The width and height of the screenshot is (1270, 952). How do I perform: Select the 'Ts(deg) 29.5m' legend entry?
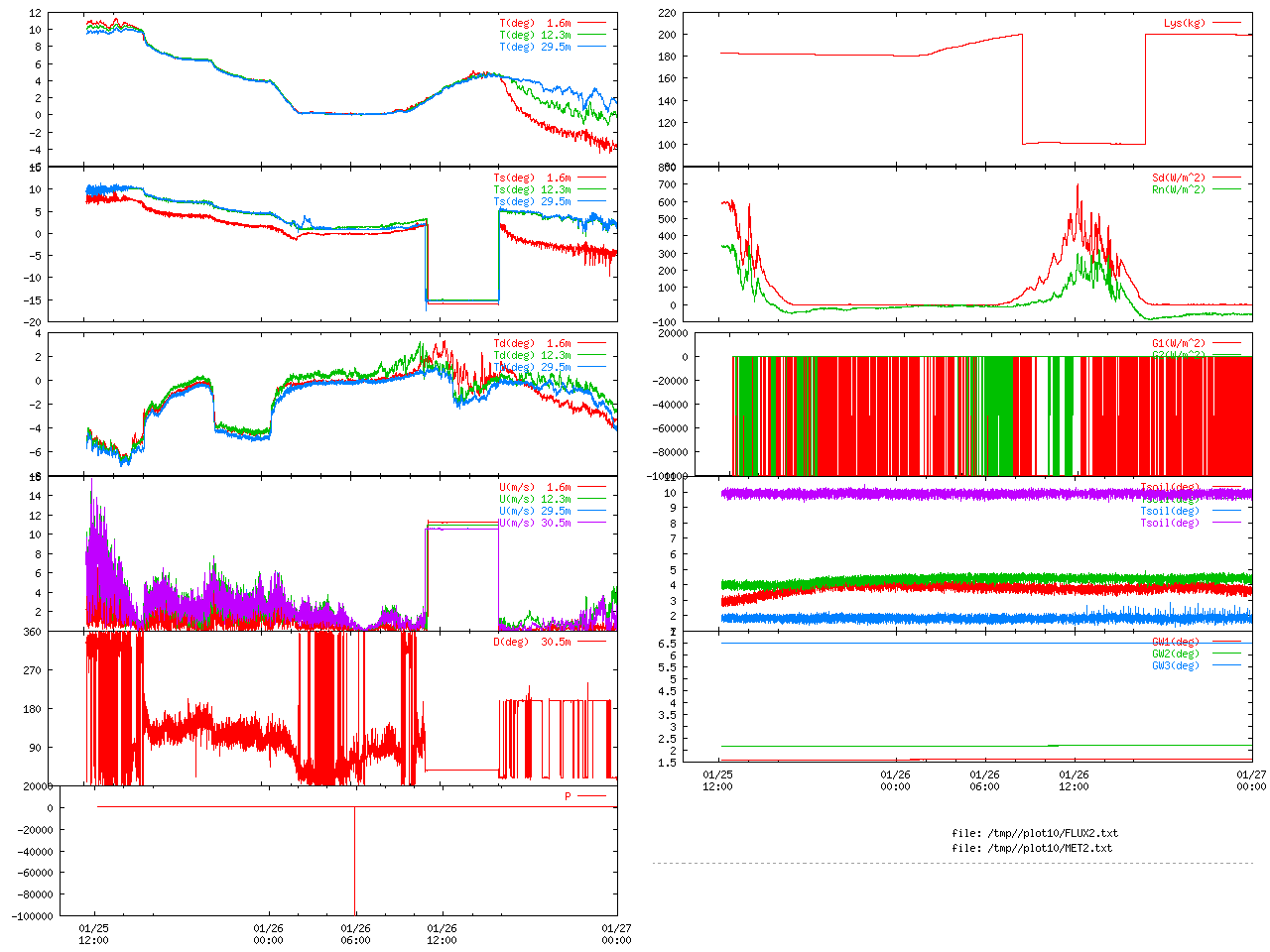tap(533, 202)
